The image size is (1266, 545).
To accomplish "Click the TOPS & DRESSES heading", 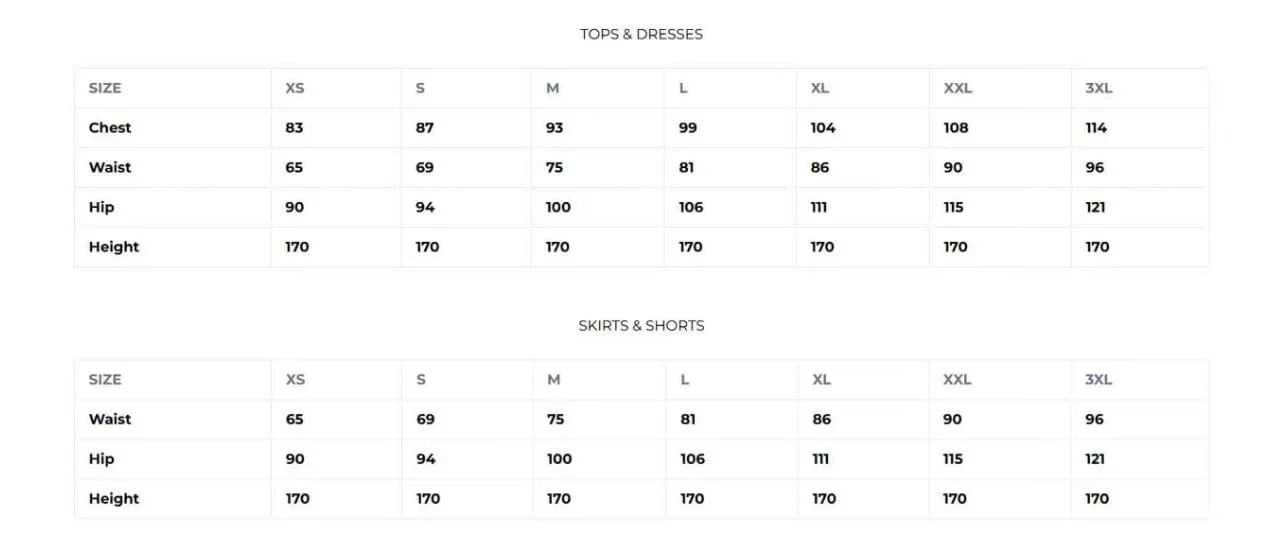I will click(641, 34).
